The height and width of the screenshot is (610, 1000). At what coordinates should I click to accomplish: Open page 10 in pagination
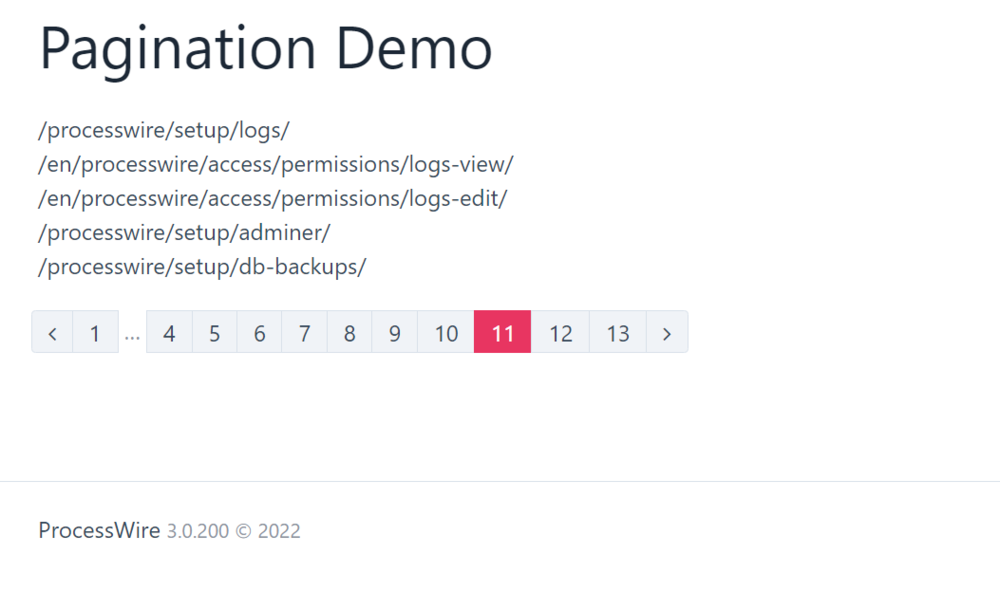click(444, 332)
